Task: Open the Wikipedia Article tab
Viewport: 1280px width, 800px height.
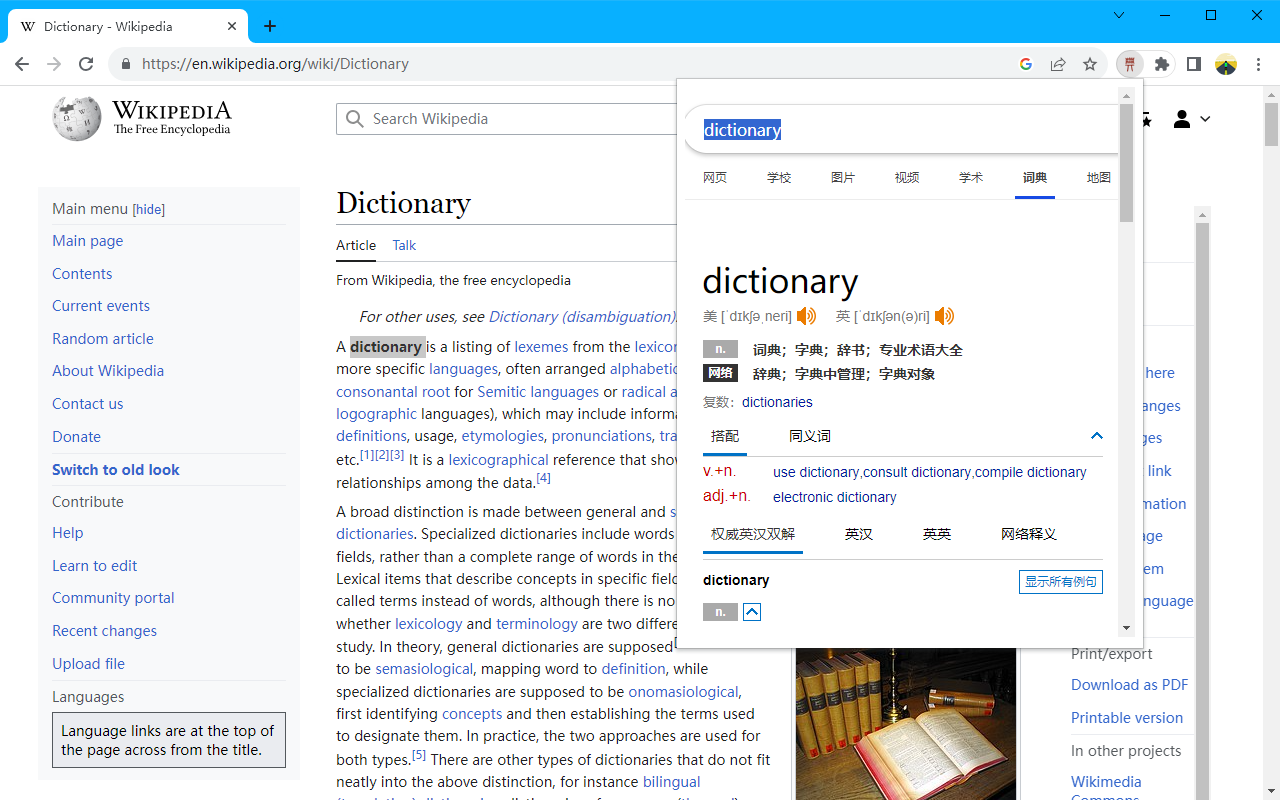Action: point(356,245)
